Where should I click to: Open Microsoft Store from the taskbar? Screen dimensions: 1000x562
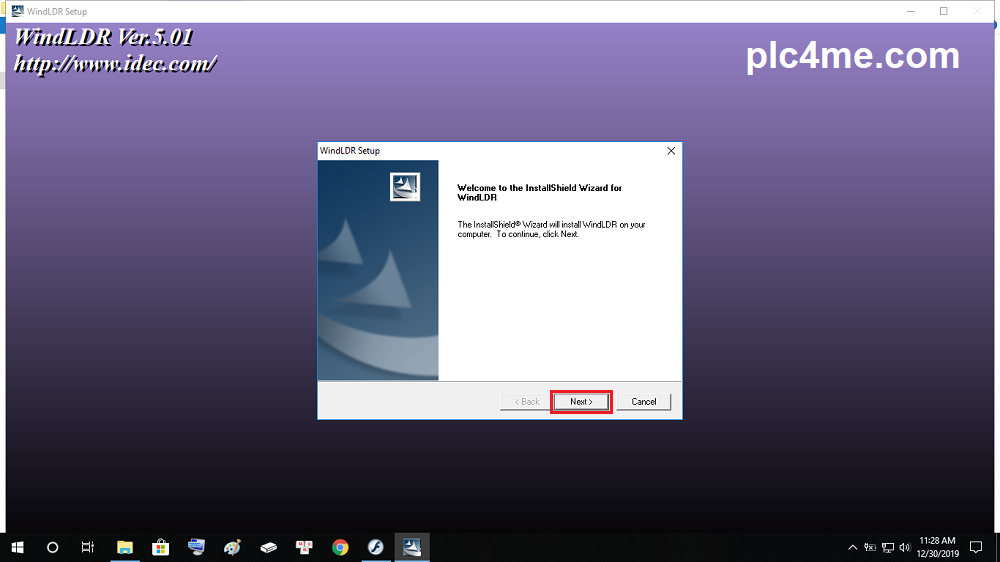(160, 547)
